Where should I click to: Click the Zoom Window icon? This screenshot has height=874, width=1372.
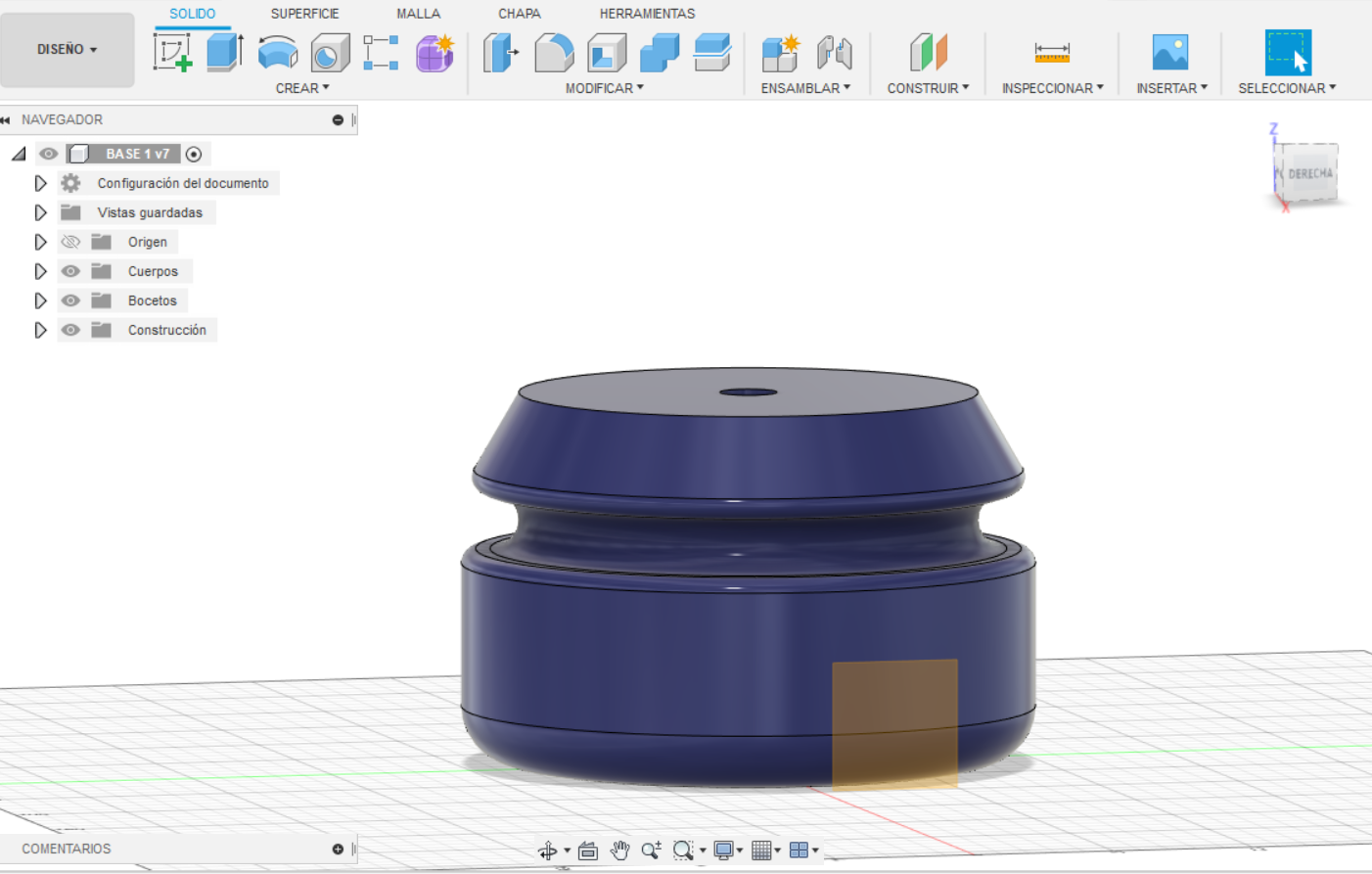[683, 851]
